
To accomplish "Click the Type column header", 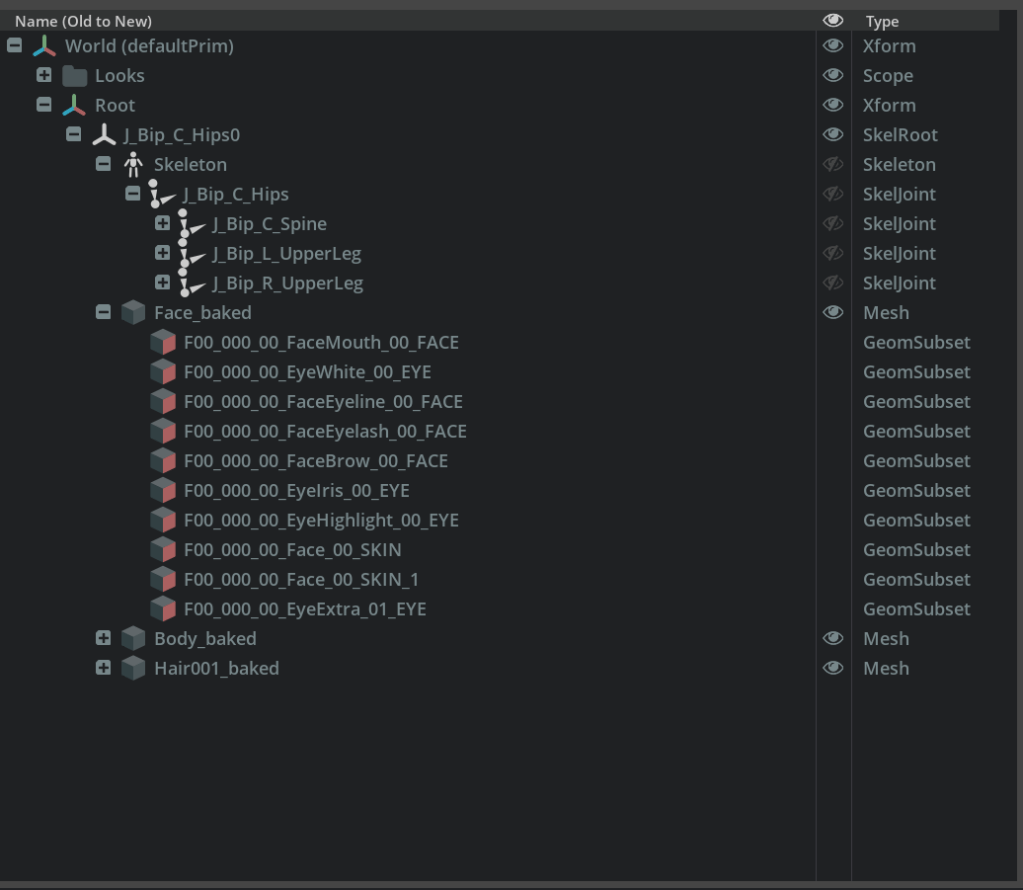I will [882, 21].
